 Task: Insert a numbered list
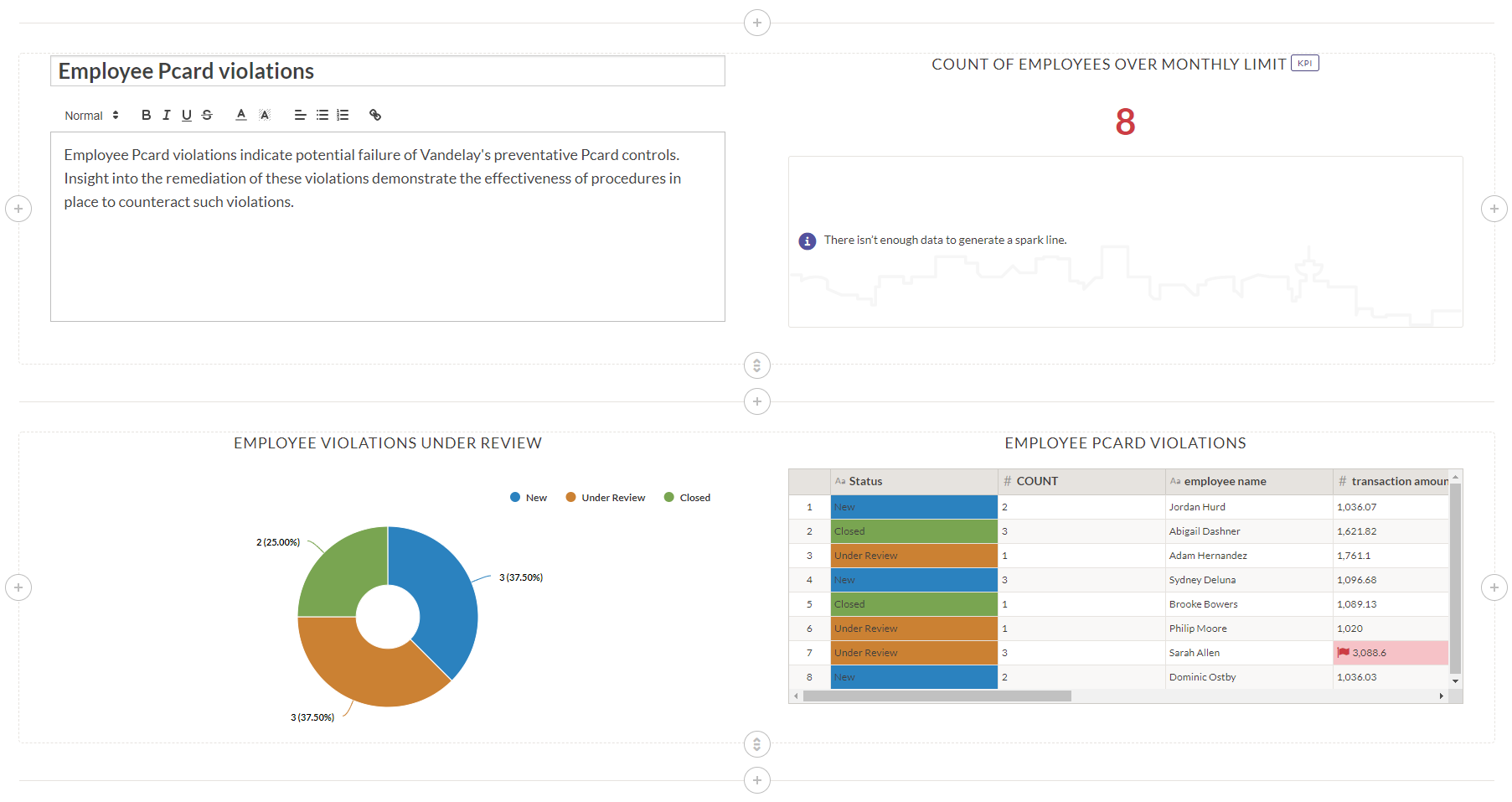pyautogui.click(x=343, y=115)
